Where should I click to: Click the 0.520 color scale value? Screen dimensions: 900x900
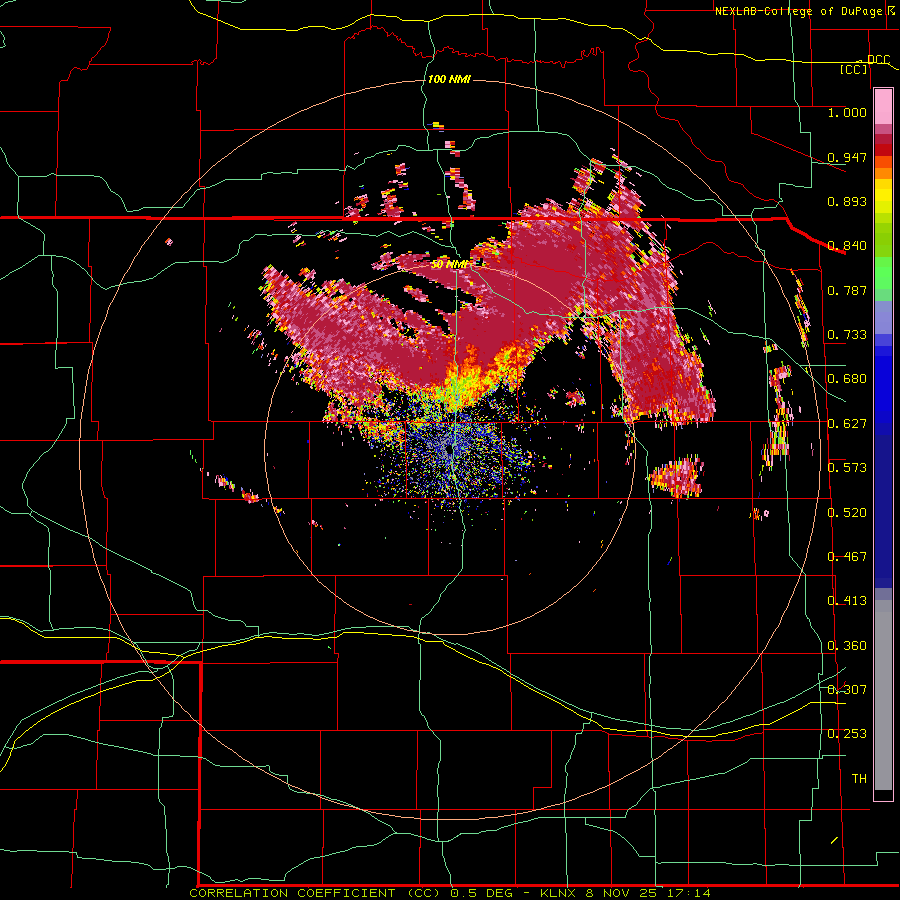pyautogui.click(x=847, y=513)
